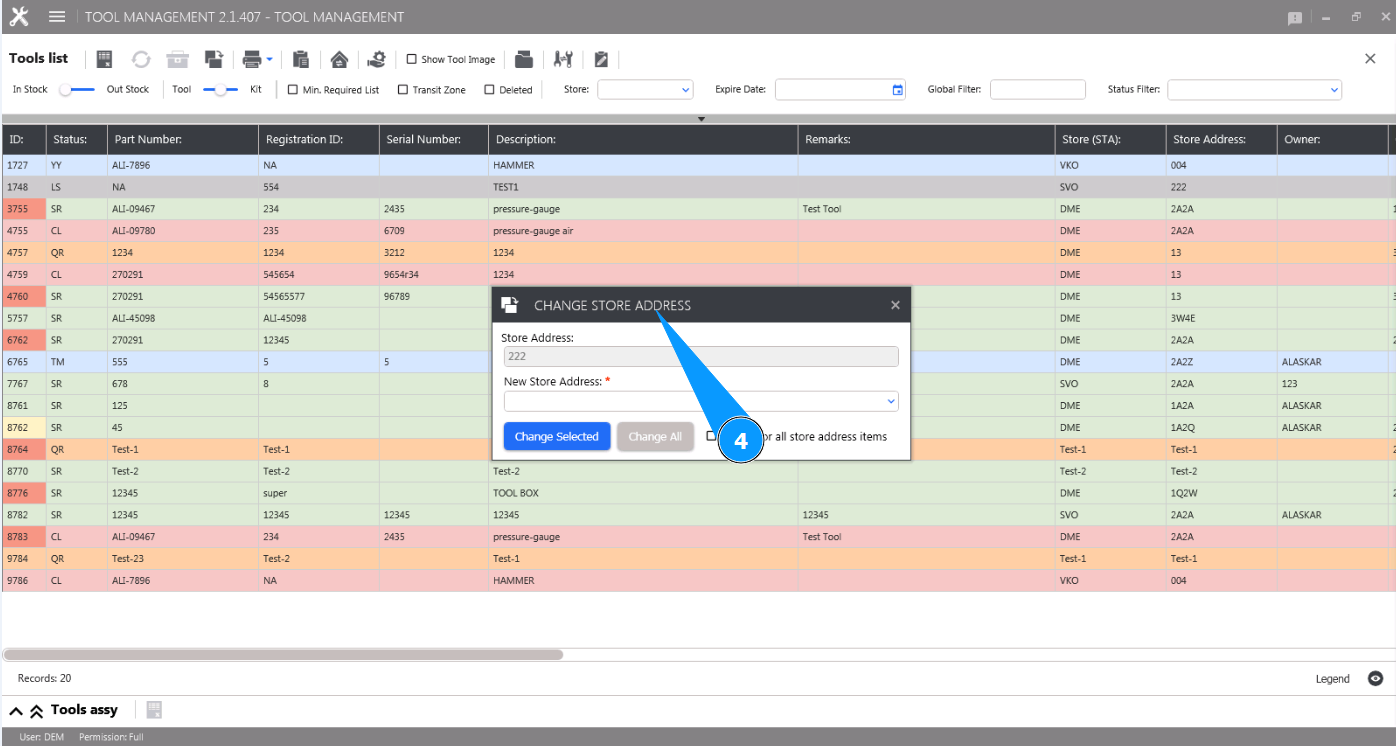Click the clipboard paste icon in the toolbar
The image size is (1396, 746).
pyautogui.click(x=301, y=59)
